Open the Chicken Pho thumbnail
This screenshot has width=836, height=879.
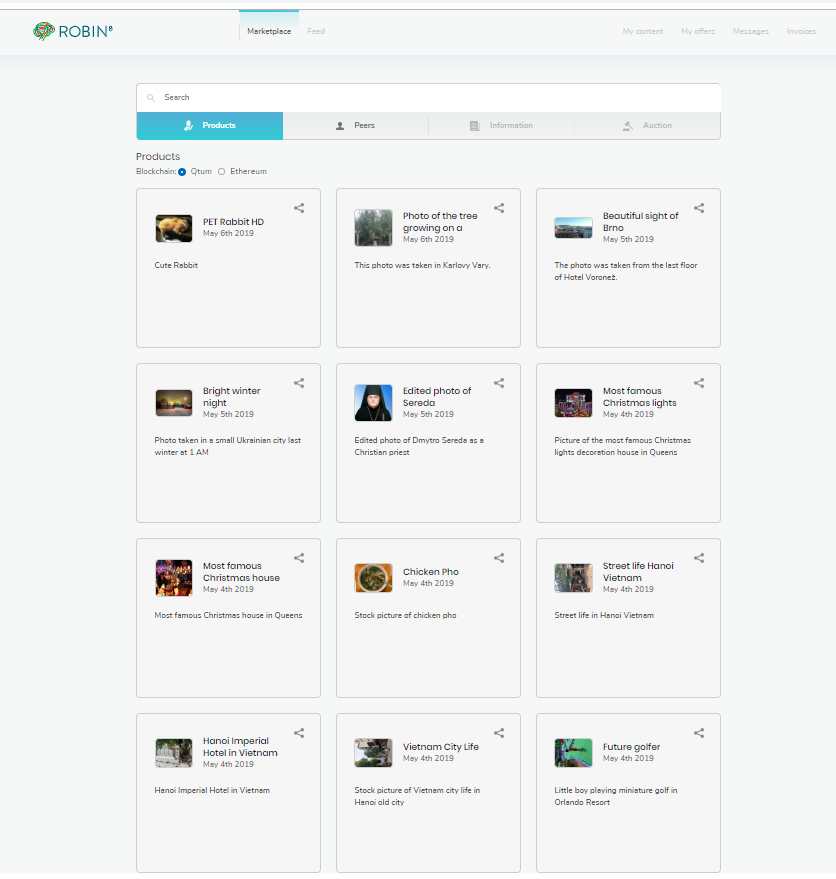coord(373,577)
